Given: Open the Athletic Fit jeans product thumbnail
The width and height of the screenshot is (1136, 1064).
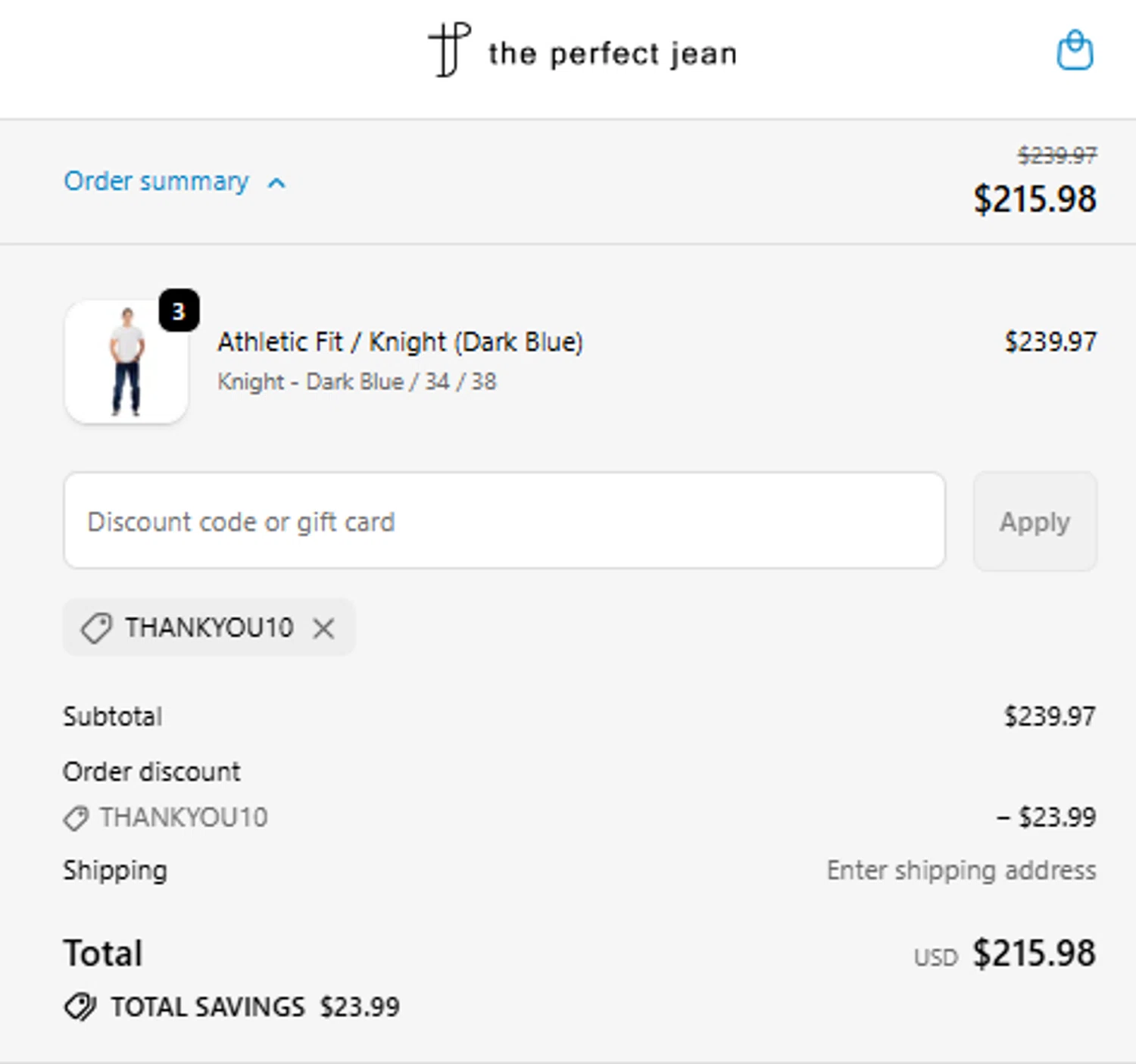Looking at the screenshot, I should 126,362.
